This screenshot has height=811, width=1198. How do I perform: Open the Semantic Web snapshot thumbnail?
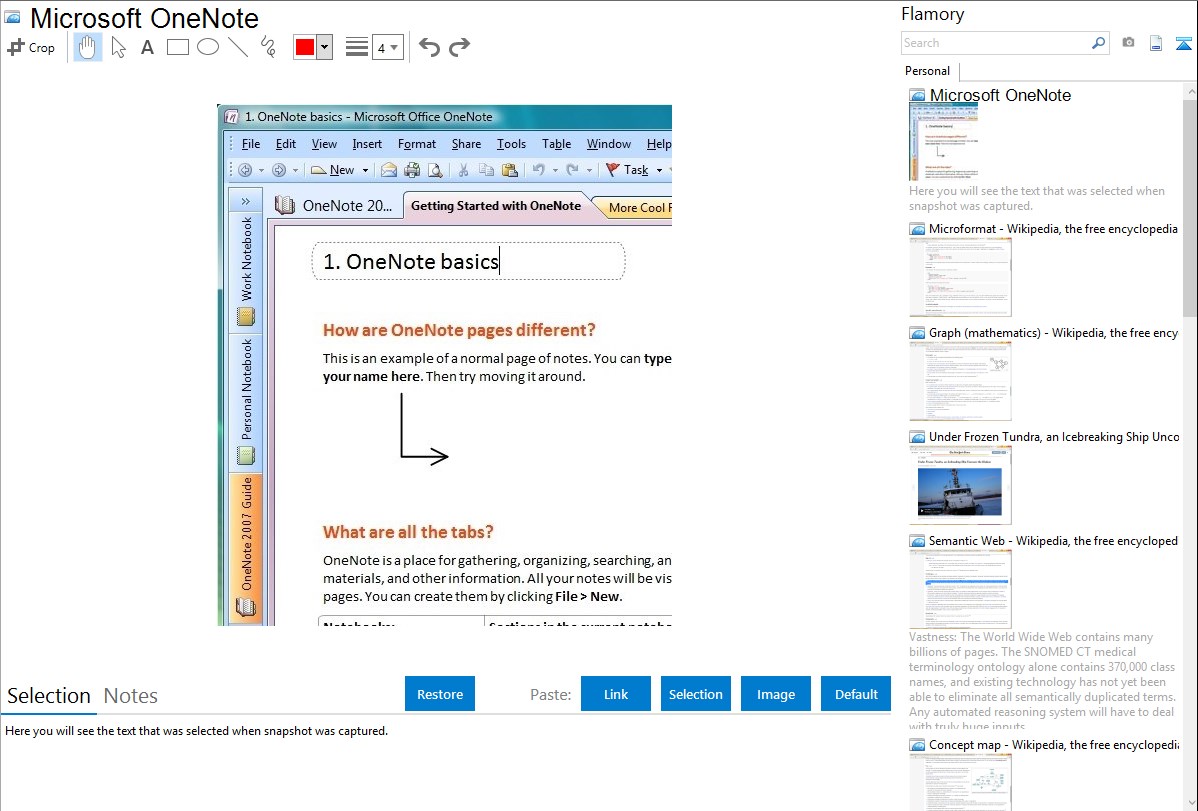pos(960,589)
